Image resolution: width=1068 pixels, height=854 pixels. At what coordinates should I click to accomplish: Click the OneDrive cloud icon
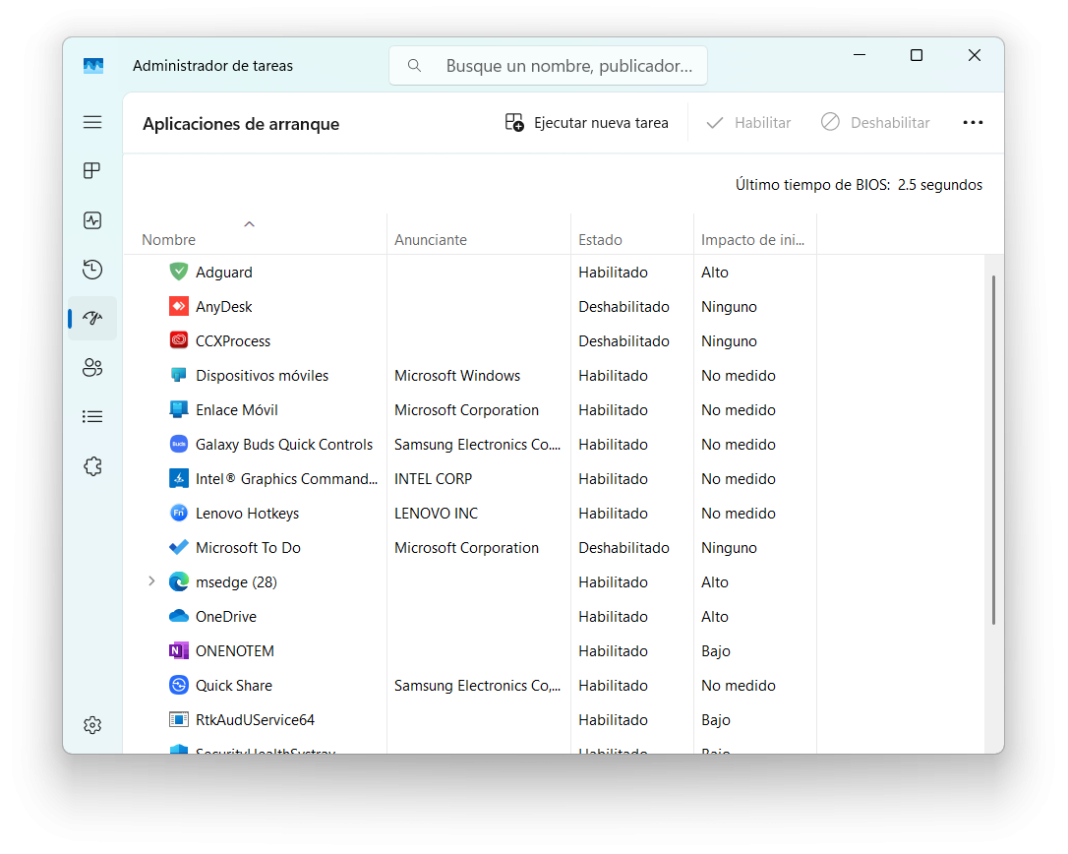178,616
